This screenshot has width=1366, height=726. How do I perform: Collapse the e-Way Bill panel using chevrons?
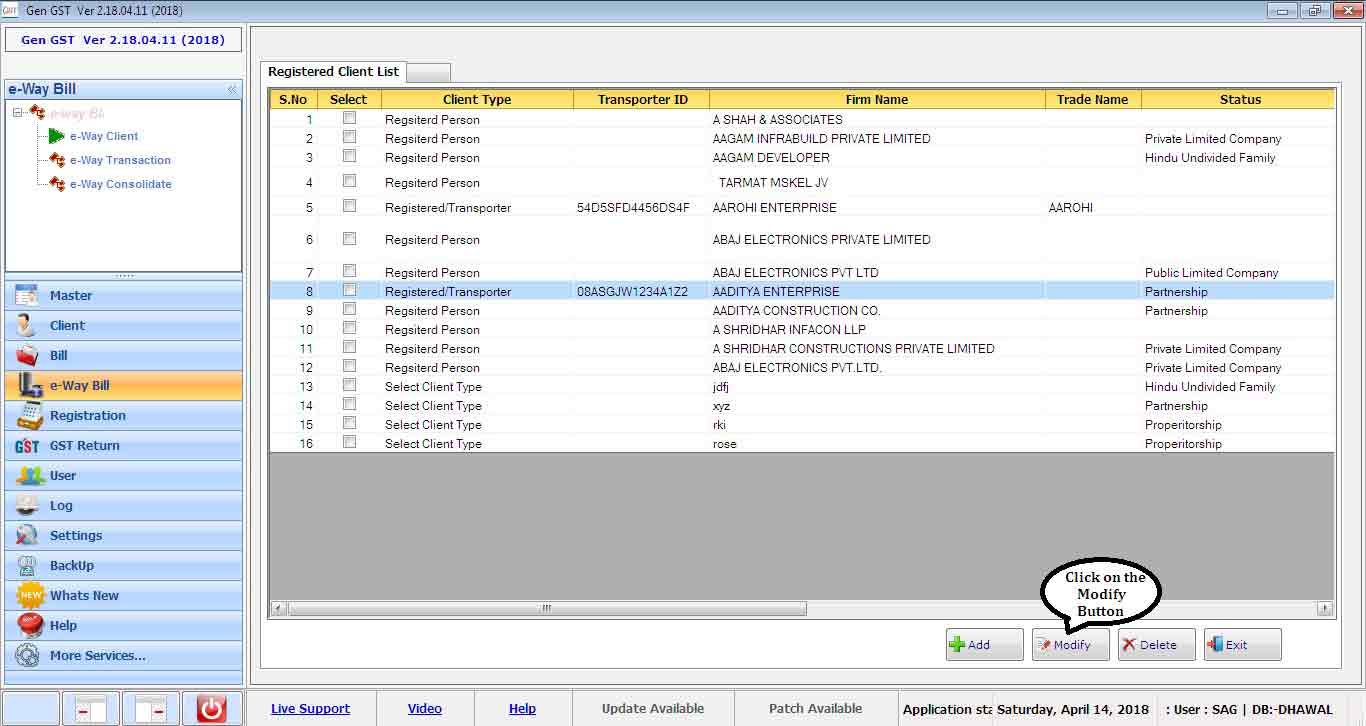(232, 90)
